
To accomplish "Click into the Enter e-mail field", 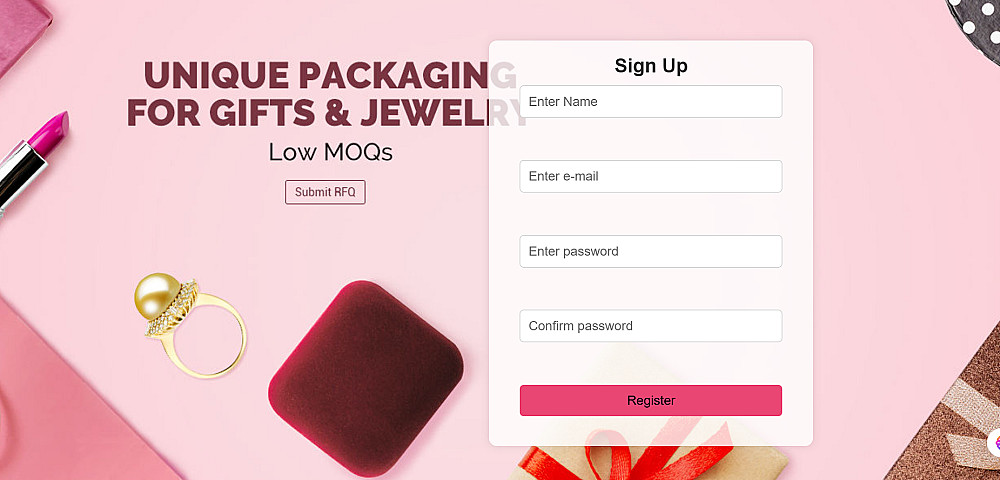I will coord(650,177).
